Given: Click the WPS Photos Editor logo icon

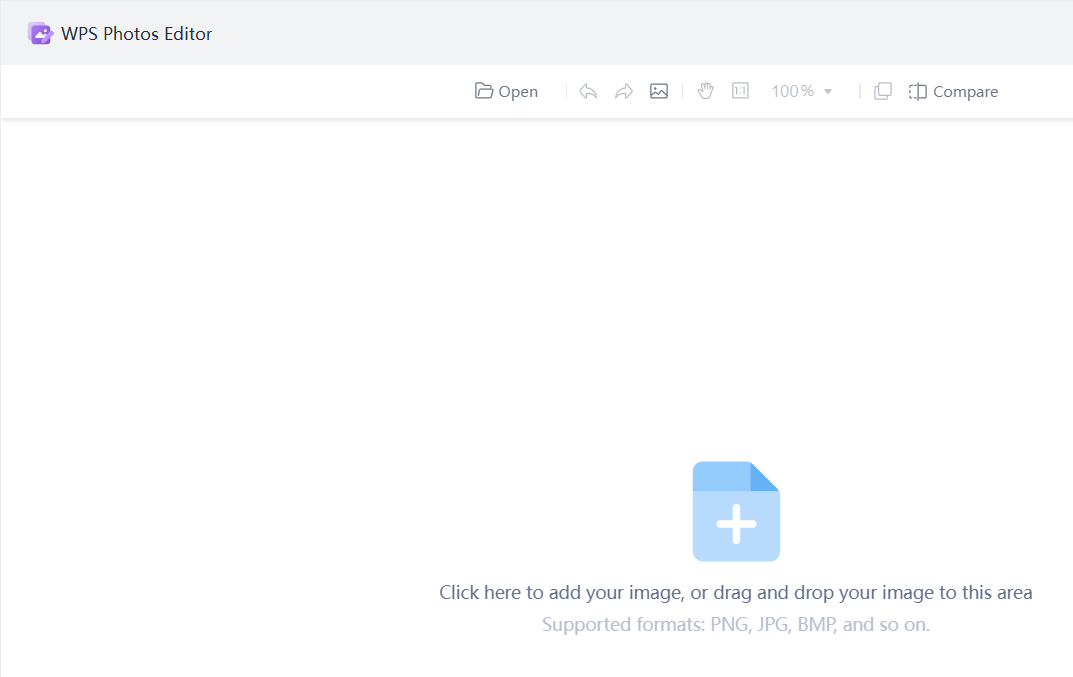Looking at the screenshot, I should click(40, 32).
